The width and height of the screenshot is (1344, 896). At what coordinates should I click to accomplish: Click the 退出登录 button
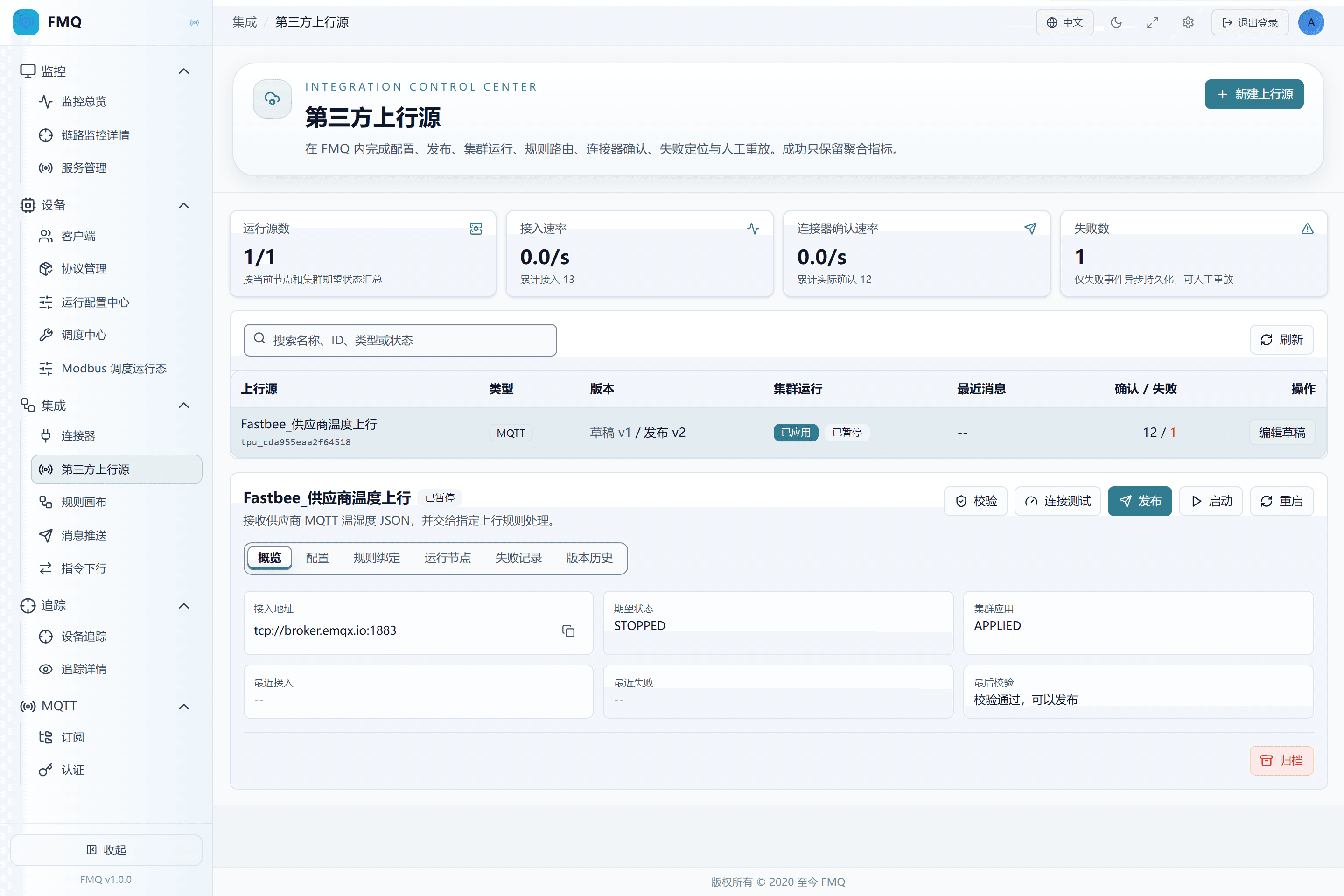(1250, 22)
